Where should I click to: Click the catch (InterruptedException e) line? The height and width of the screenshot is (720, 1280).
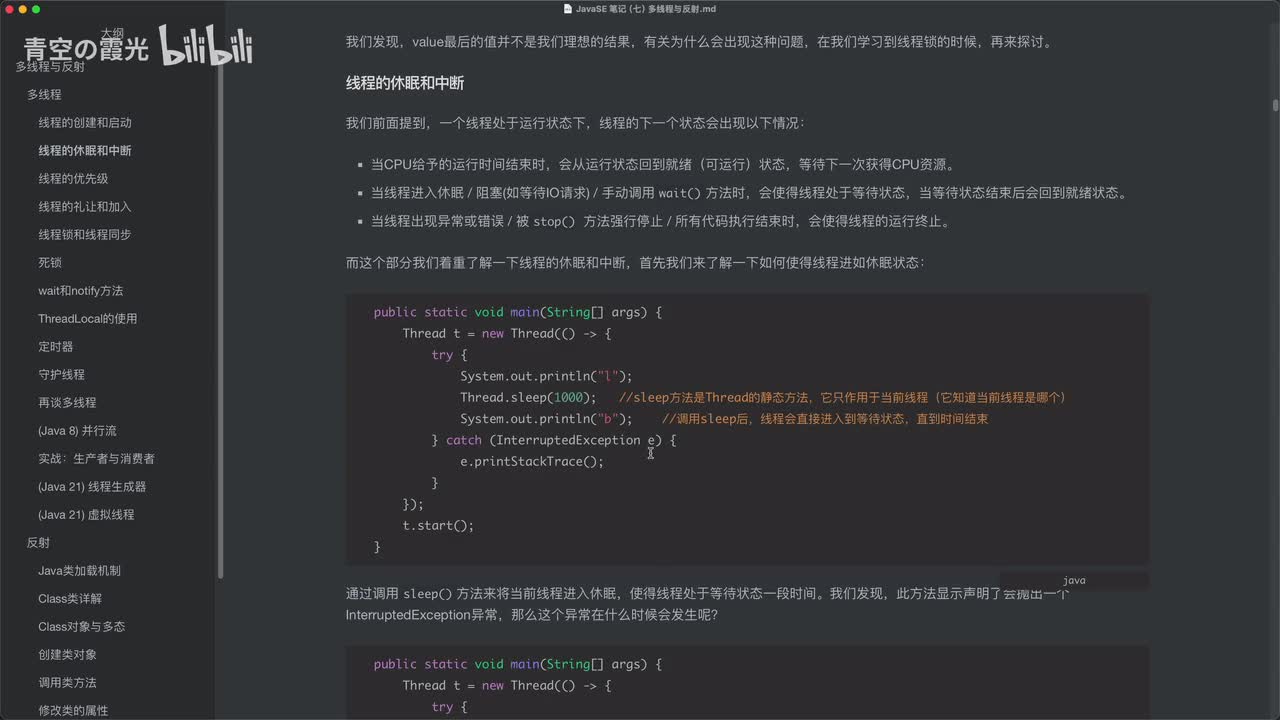pyautogui.click(x=554, y=440)
